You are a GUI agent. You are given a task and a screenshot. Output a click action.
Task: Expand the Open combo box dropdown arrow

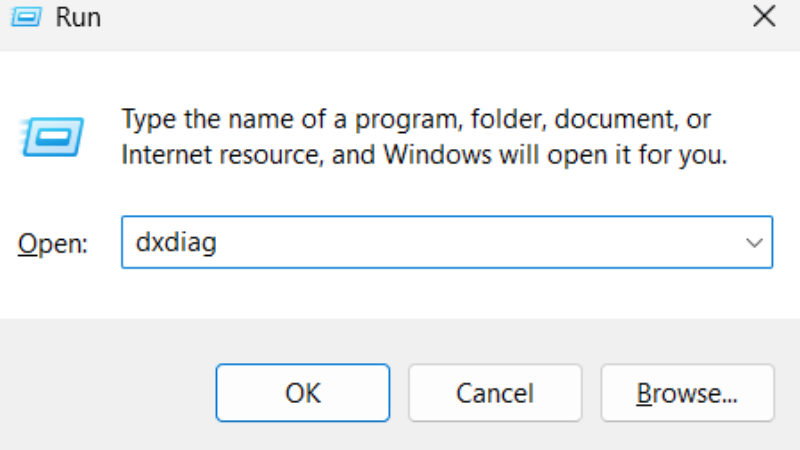click(753, 243)
